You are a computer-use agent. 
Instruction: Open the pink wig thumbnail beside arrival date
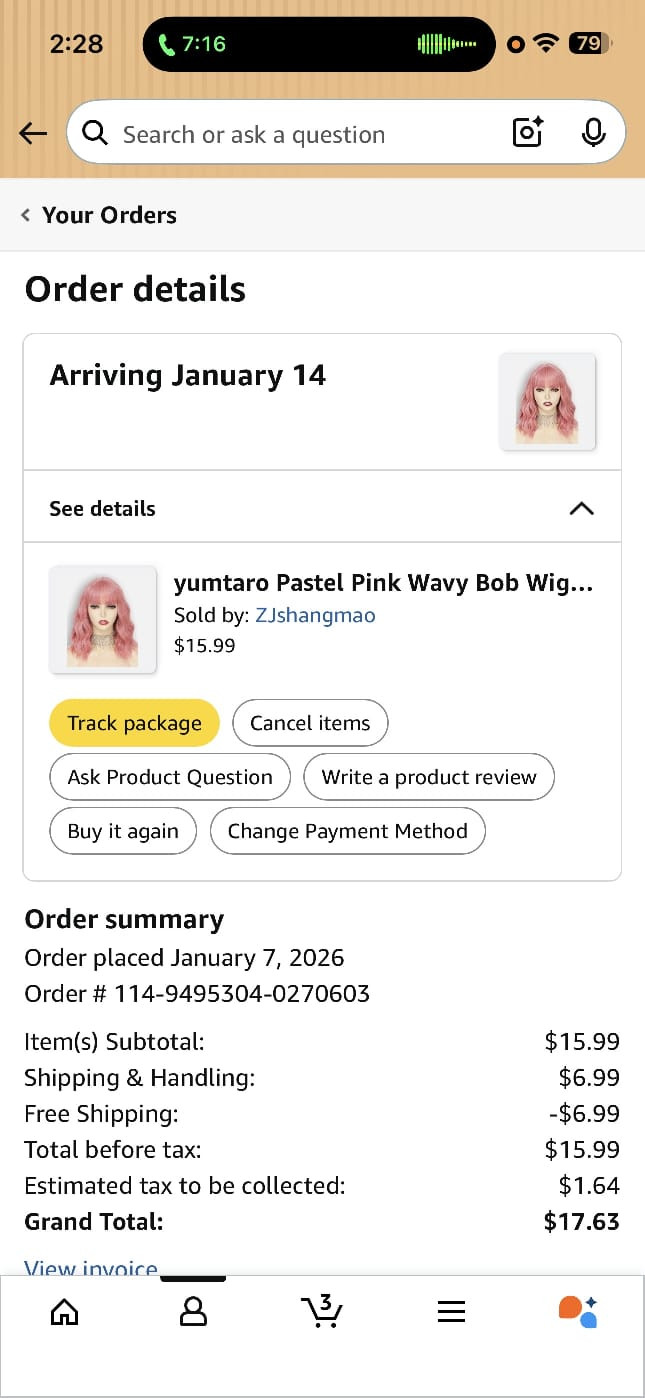(547, 401)
